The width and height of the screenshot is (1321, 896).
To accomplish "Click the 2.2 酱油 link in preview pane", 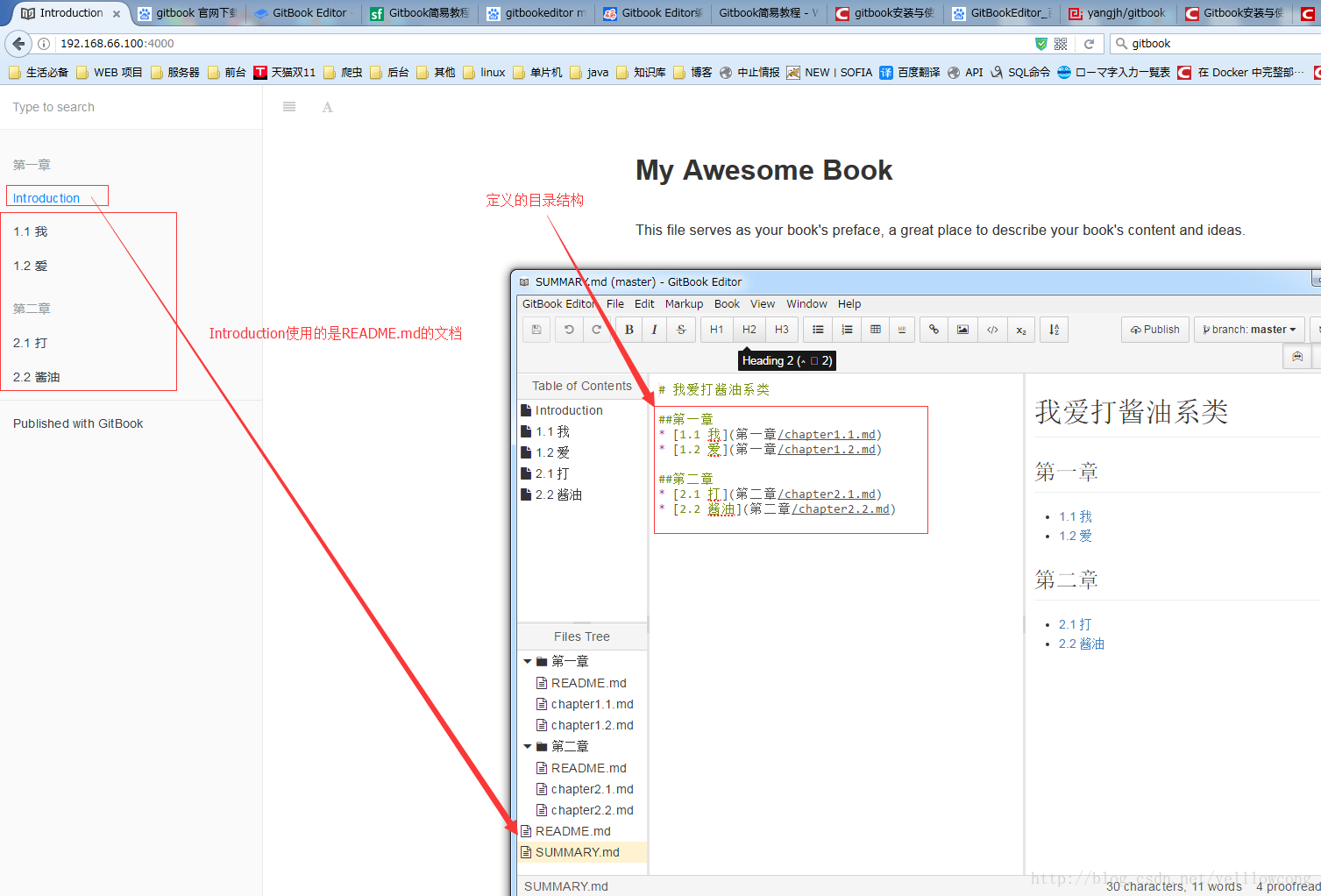I will (x=1082, y=644).
